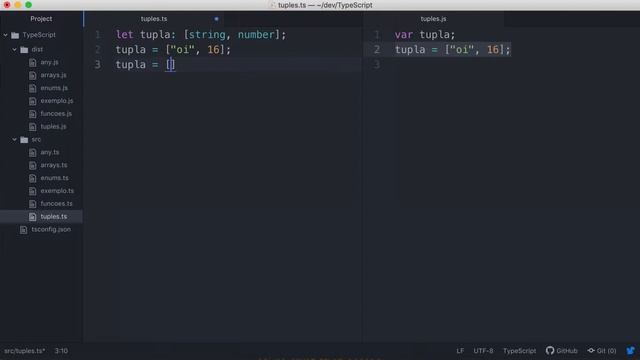Open enums.js from the tree
The image size is (640, 360).
(54, 88)
